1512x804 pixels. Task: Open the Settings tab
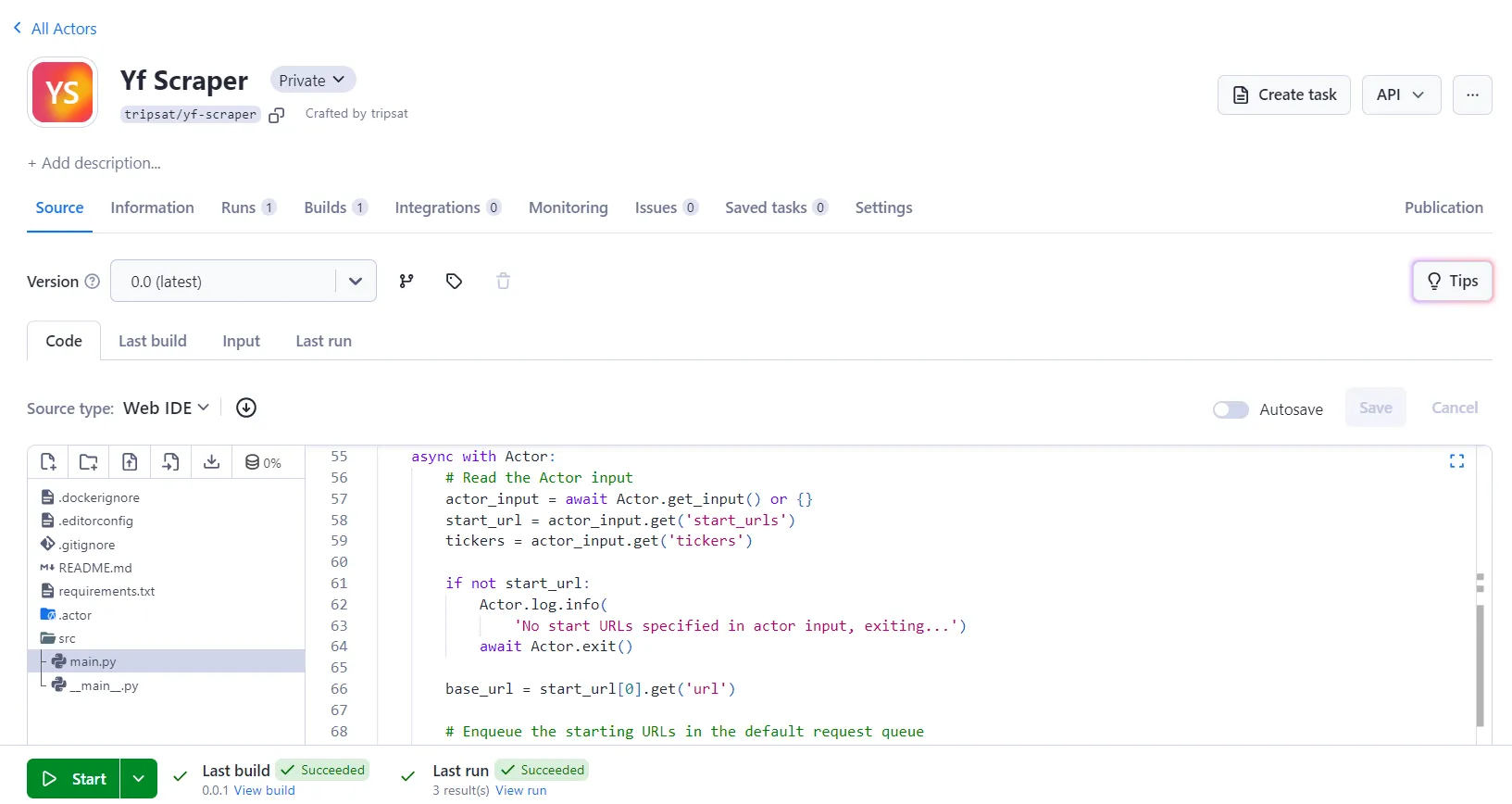click(x=883, y=207)
